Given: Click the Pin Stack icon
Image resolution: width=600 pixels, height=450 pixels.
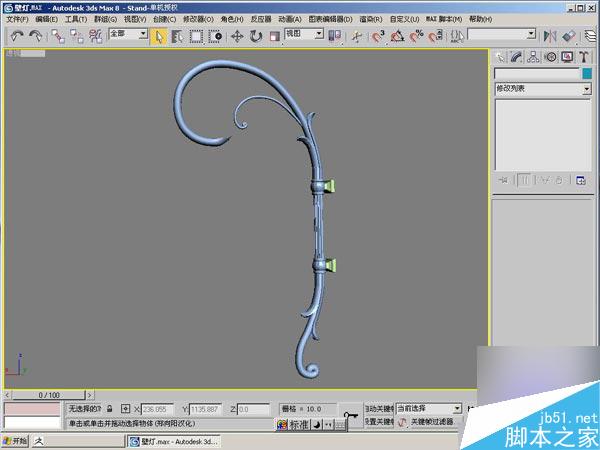Looking at the screenshot, I should pos(504,180).
